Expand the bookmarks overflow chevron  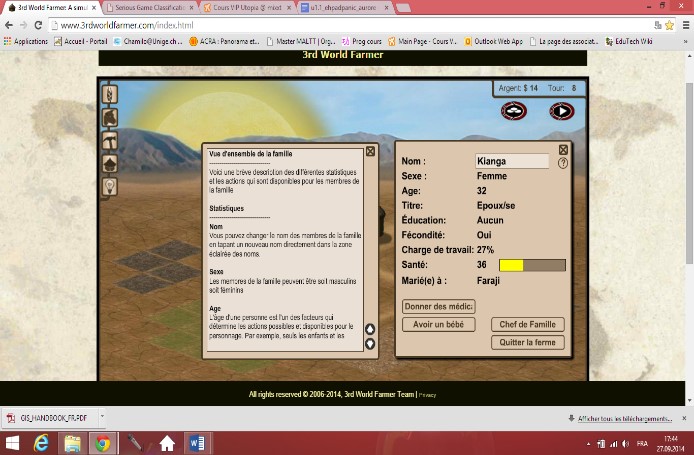686,41
